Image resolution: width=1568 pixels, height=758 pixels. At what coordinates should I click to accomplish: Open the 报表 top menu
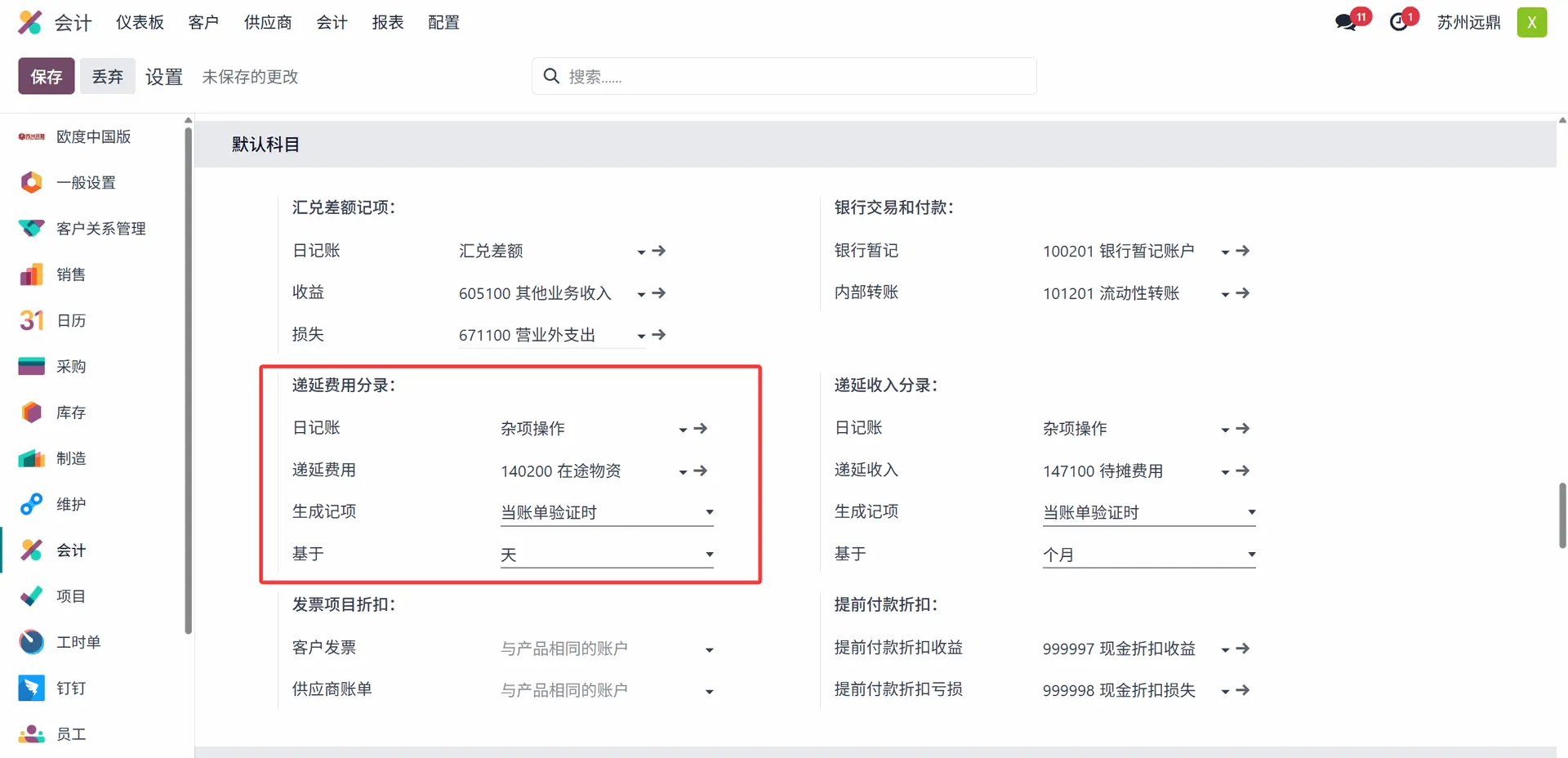coord(387,22)
